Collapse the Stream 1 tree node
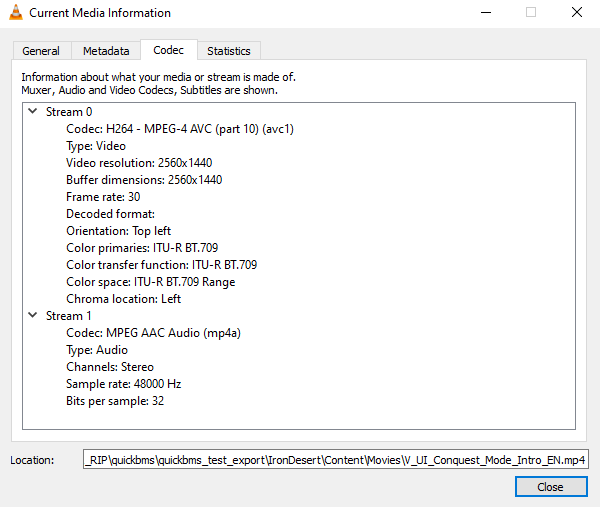This screenshot has height=507, width=600. [33, 315]
